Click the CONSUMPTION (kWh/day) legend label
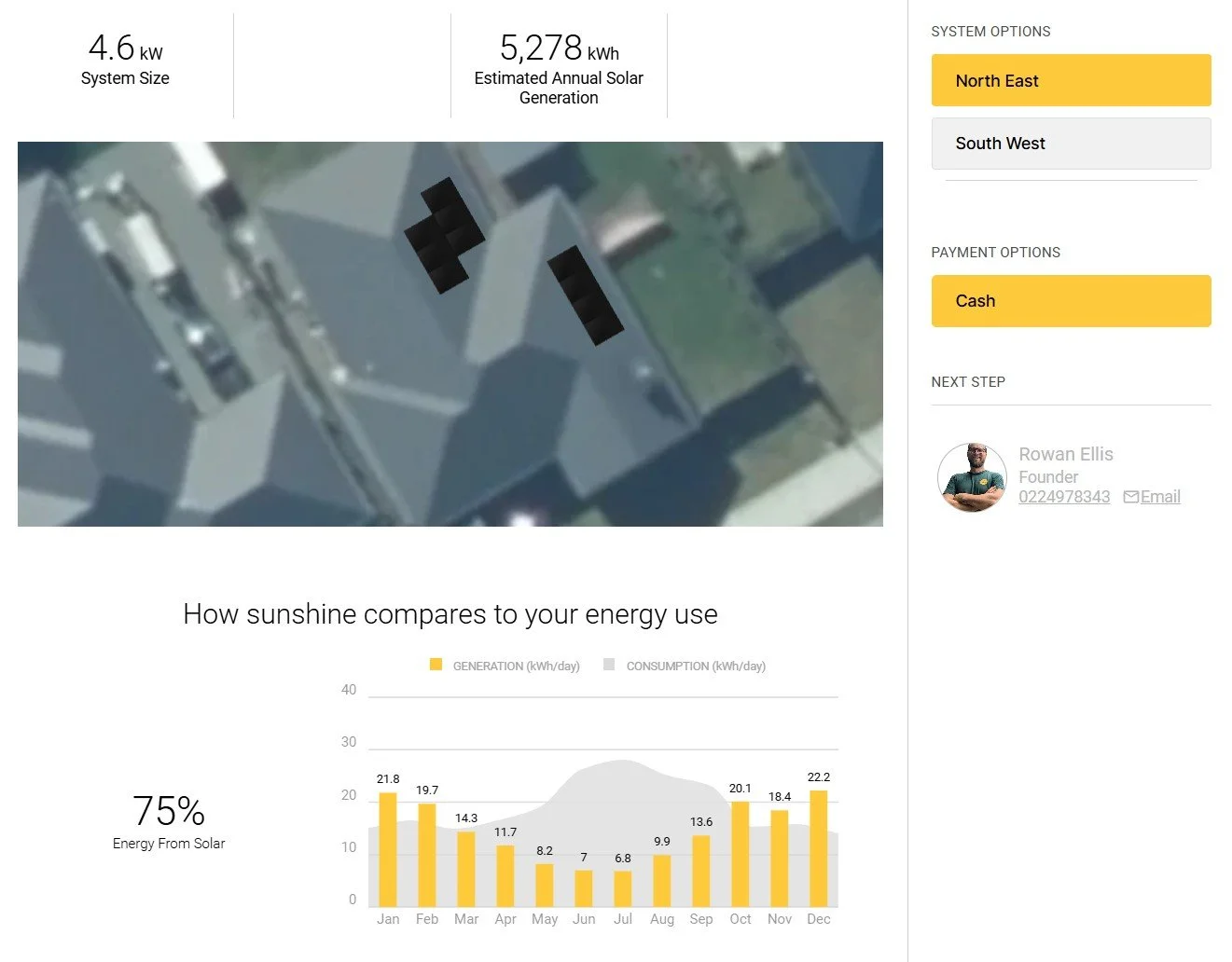Viewport: 1232px width, 962px height. [x=696, y=666]
